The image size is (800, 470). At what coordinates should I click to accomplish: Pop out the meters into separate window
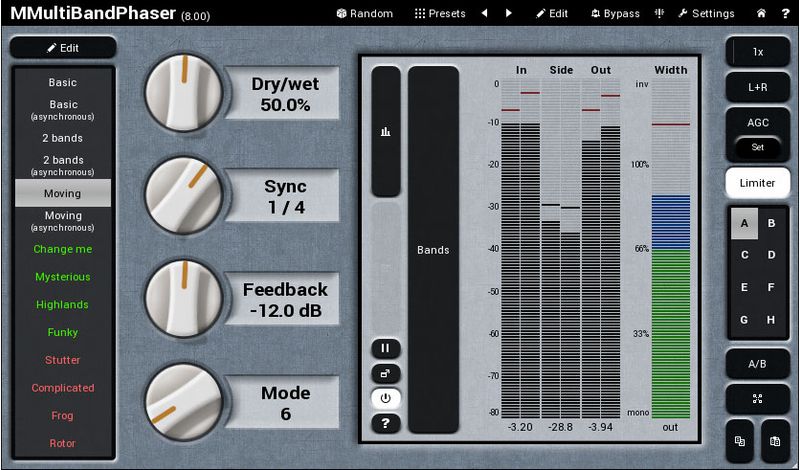385,373
